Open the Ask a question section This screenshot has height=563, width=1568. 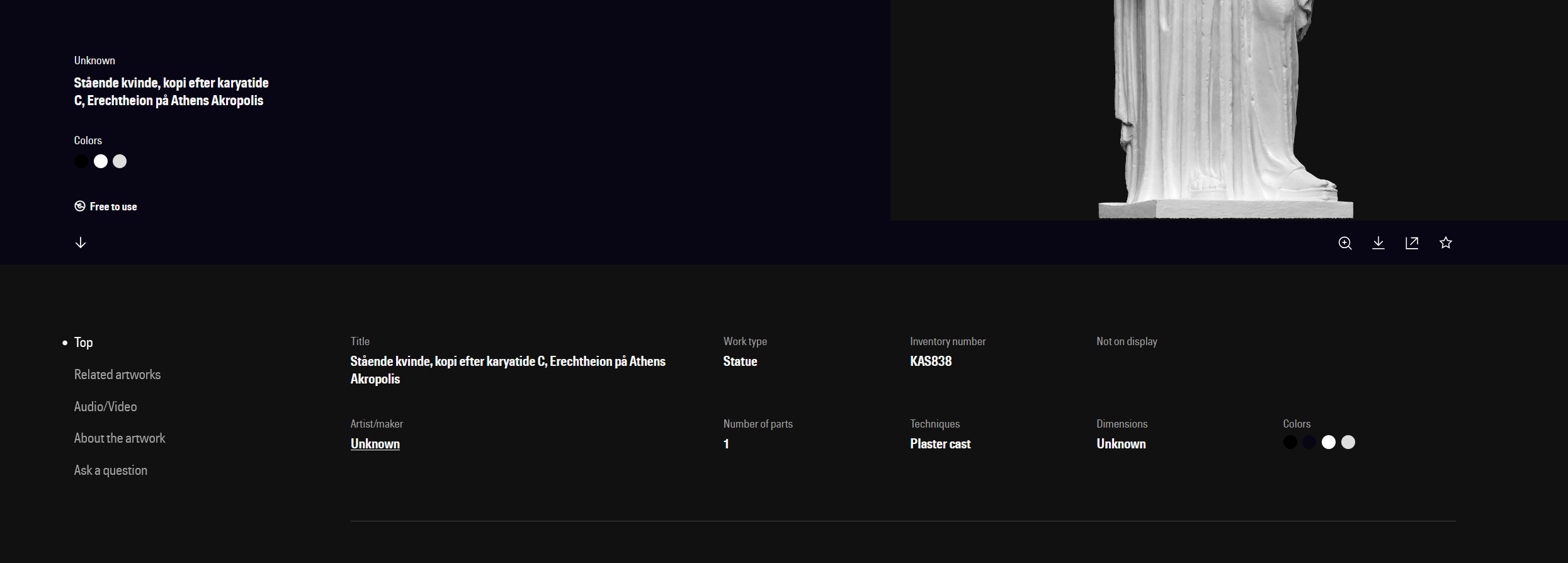pyautogui.click(x=111, y=470)
